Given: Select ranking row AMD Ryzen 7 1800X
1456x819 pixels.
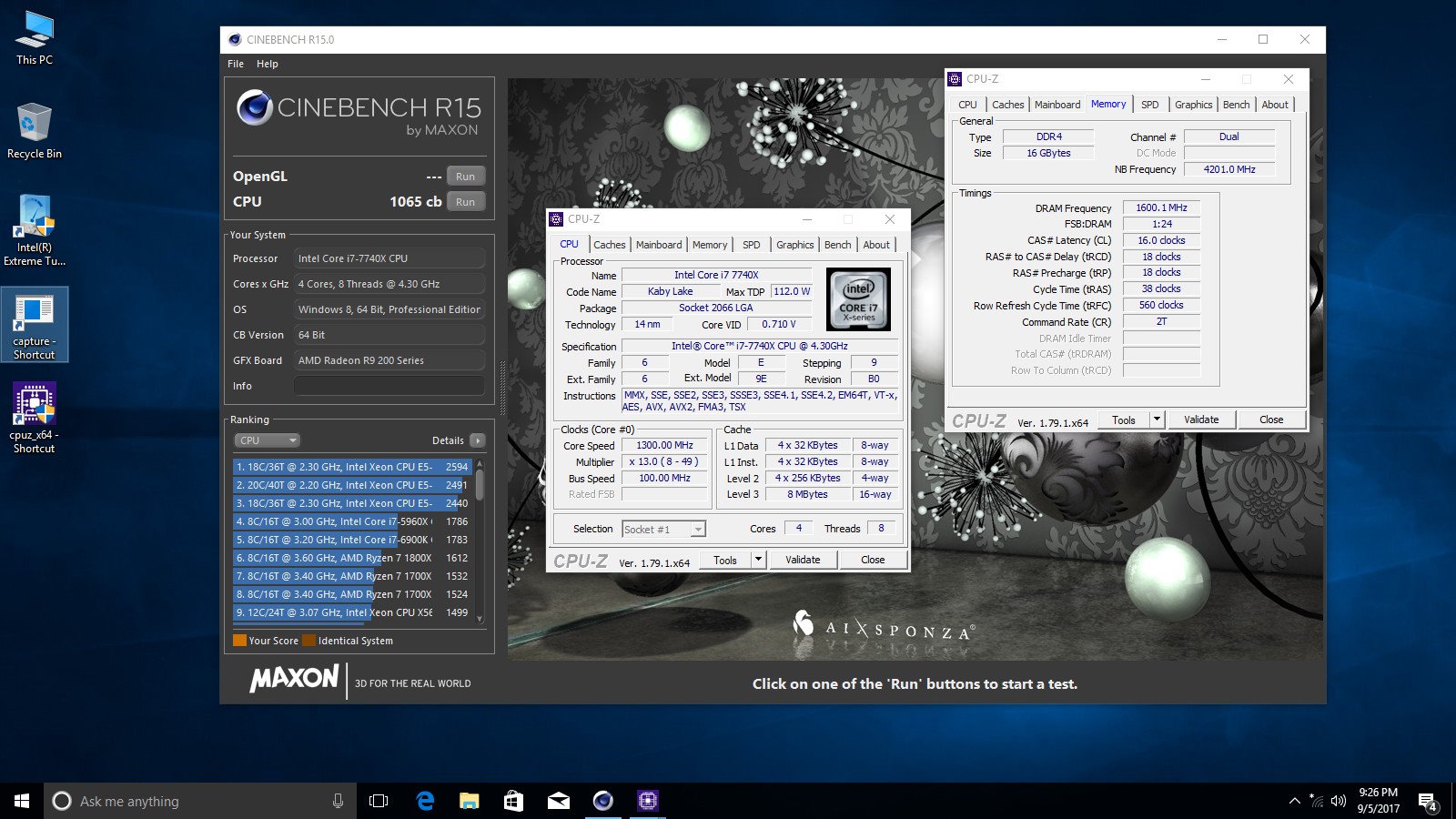Looking at the screenshot, I should pos(352,558).
